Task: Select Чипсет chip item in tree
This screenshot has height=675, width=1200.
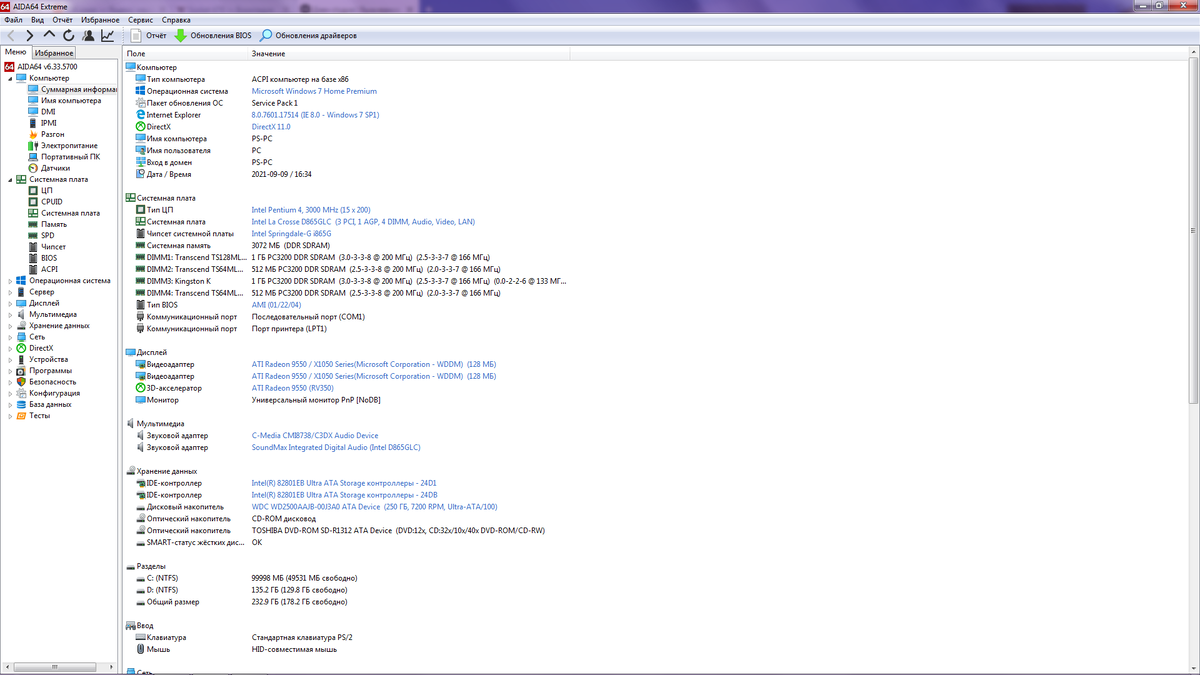Action: click(x=47, y=246)
